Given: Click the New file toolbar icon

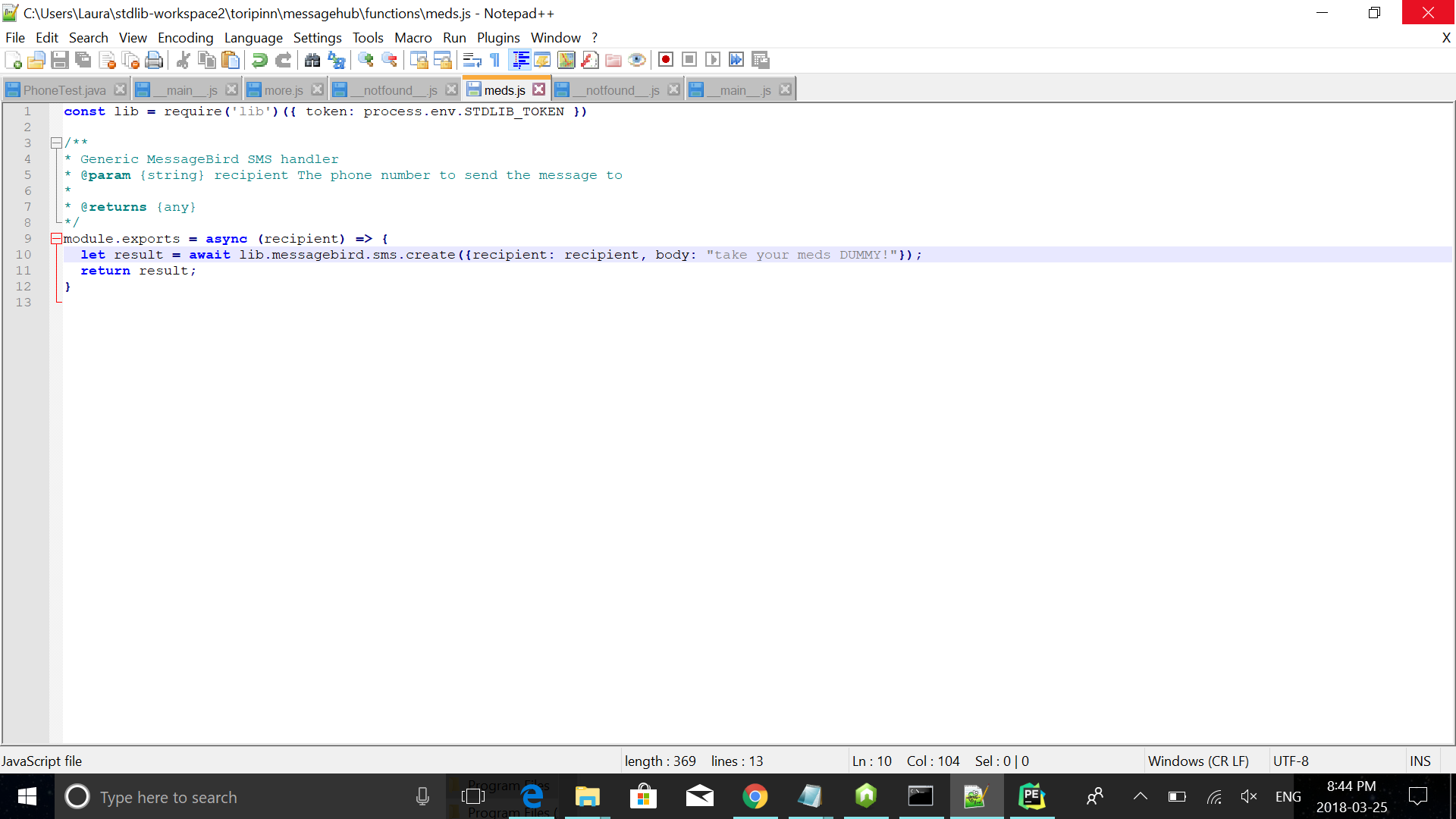Looking at the screenshot, I should pyautogui.click(x=13, y=60).
